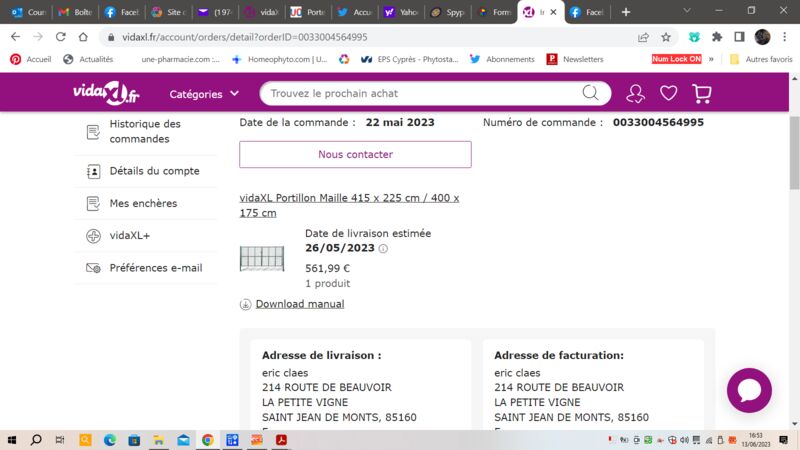Switch to the Boîte Gmail tab

pyautogui.click(x=75, y=12)
